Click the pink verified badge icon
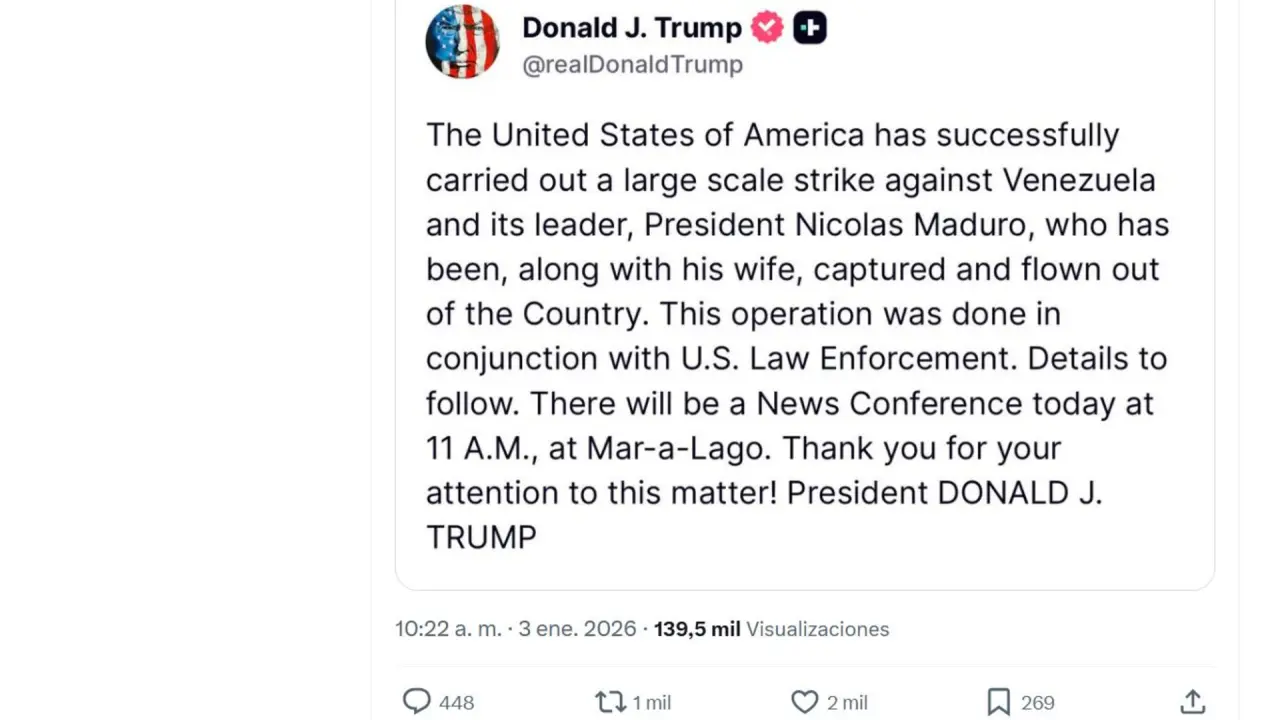The width and height of the screenshot is (1280, 720). 767,28
